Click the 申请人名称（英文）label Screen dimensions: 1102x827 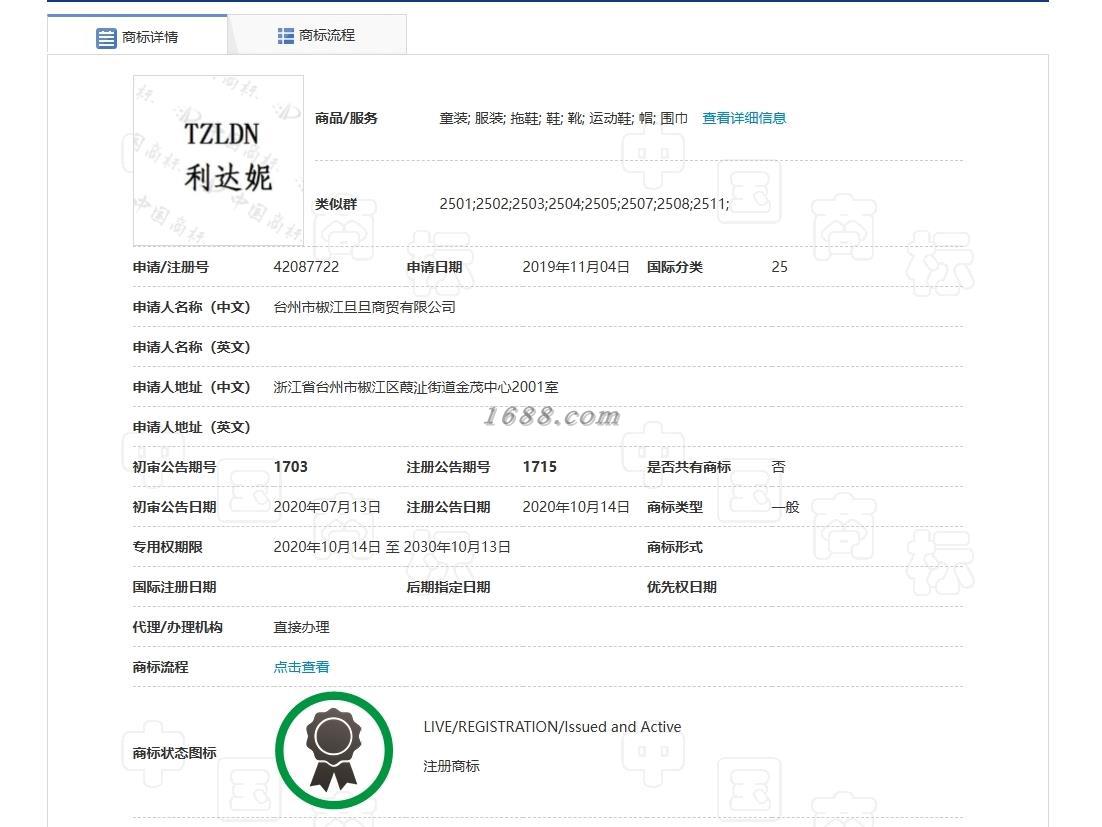[191, 347]
